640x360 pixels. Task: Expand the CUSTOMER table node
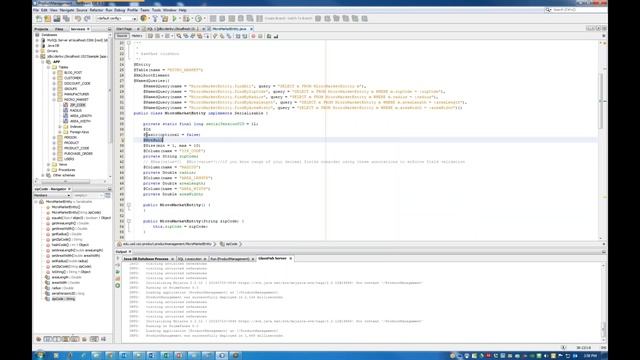pyautogui.click(x=54, y=78)
